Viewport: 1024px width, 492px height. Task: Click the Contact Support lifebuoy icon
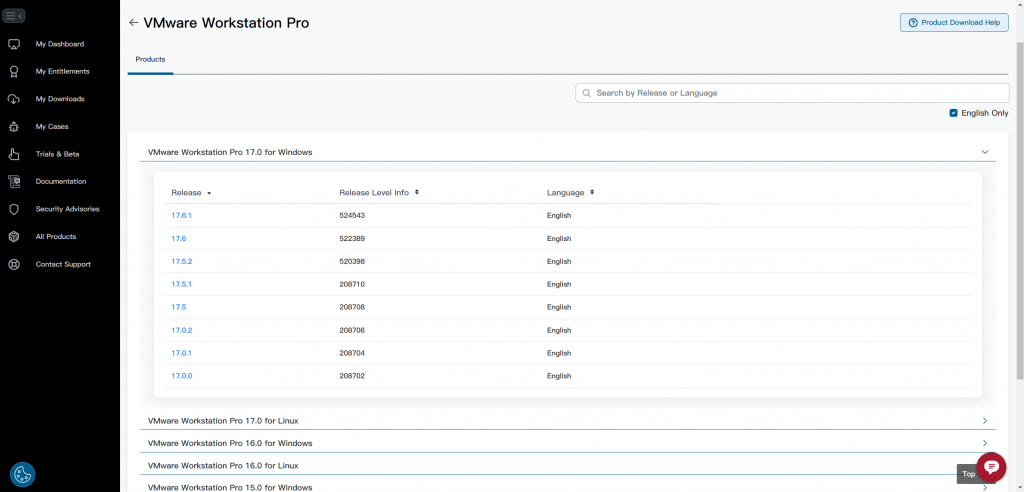pyautogui.click(x=14, y=265)
